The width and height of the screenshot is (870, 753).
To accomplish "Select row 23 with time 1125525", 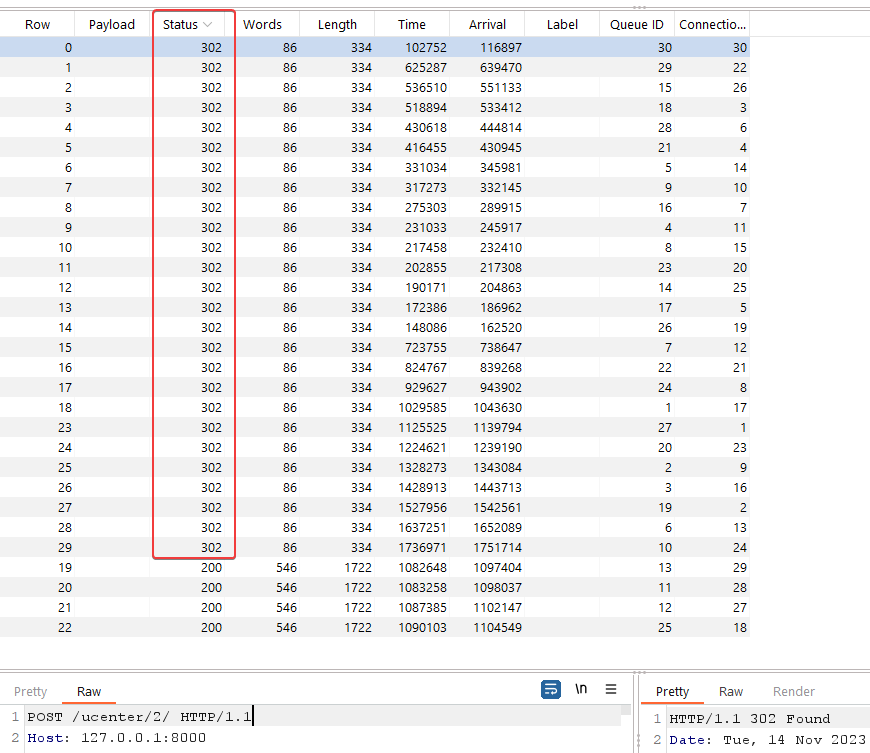I will coord(375,427).
